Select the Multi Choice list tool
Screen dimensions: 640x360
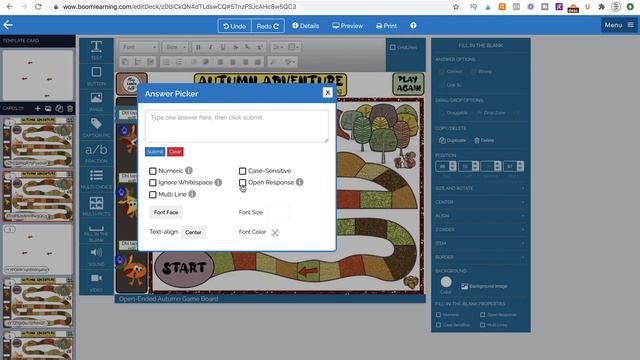click(x=96, y=179)
